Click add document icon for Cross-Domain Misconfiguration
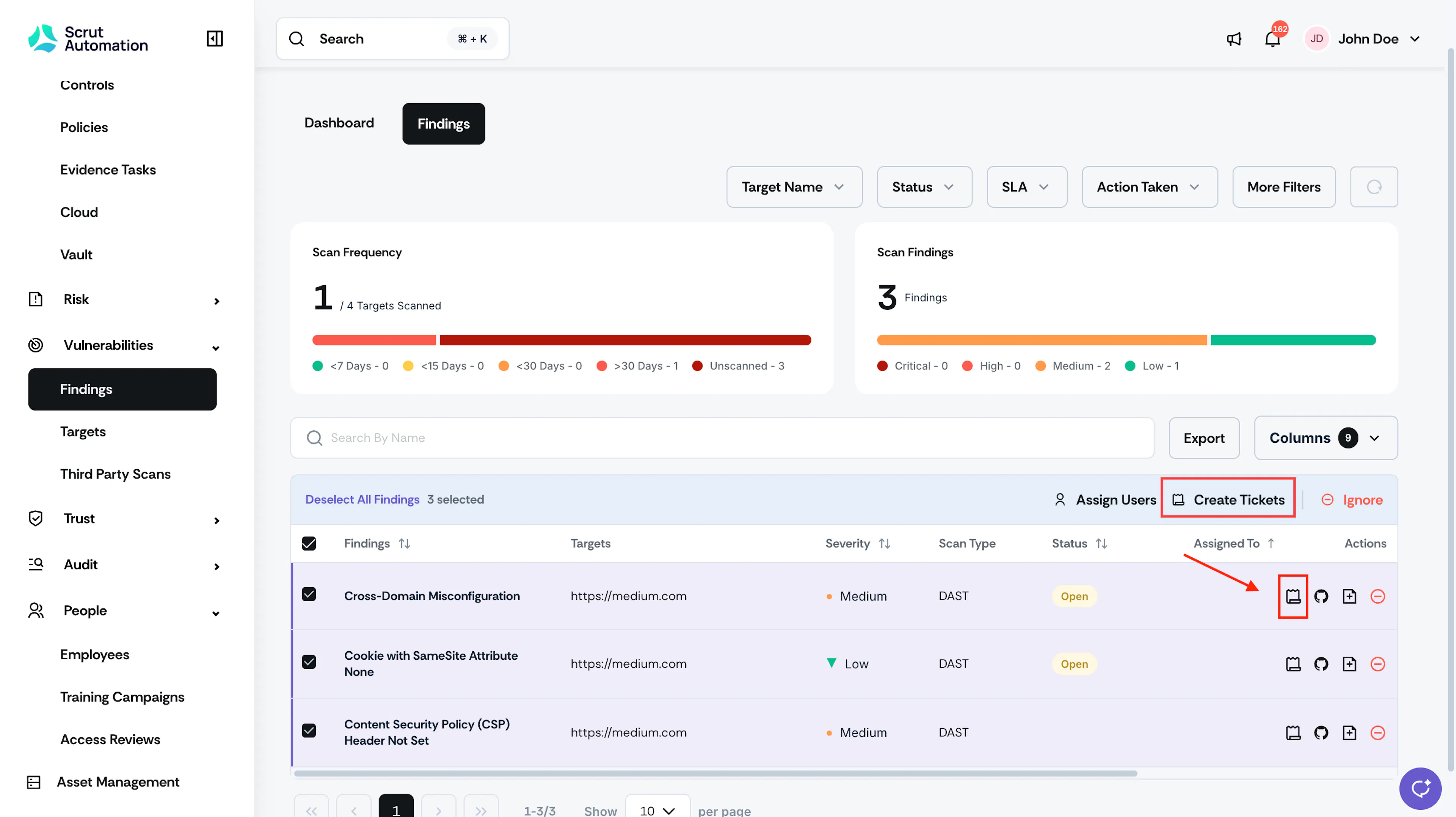Screen dimensions: 1456x817 click(x=1350, y=596)
